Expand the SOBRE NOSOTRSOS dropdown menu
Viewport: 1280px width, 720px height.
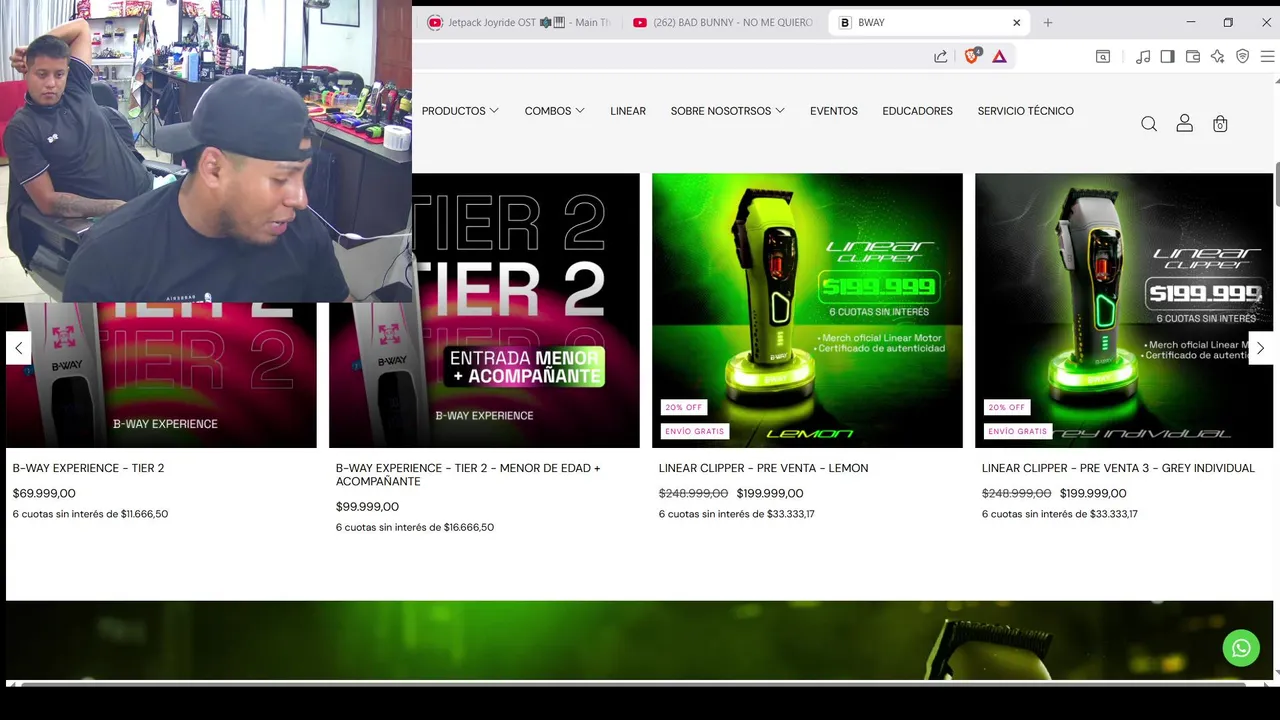[728, 111]
